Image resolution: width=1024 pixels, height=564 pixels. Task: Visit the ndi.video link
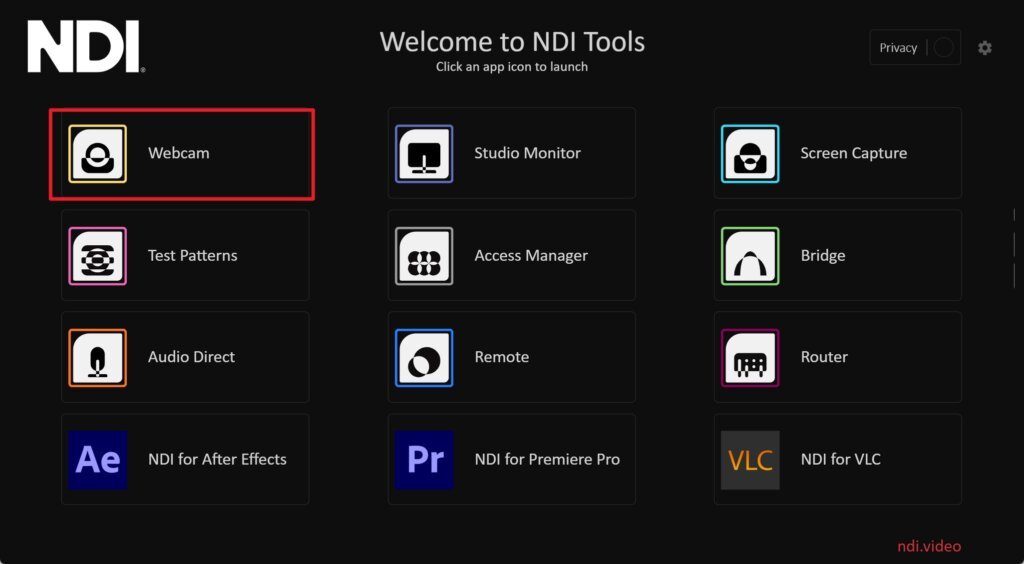[x=928, y=546]
